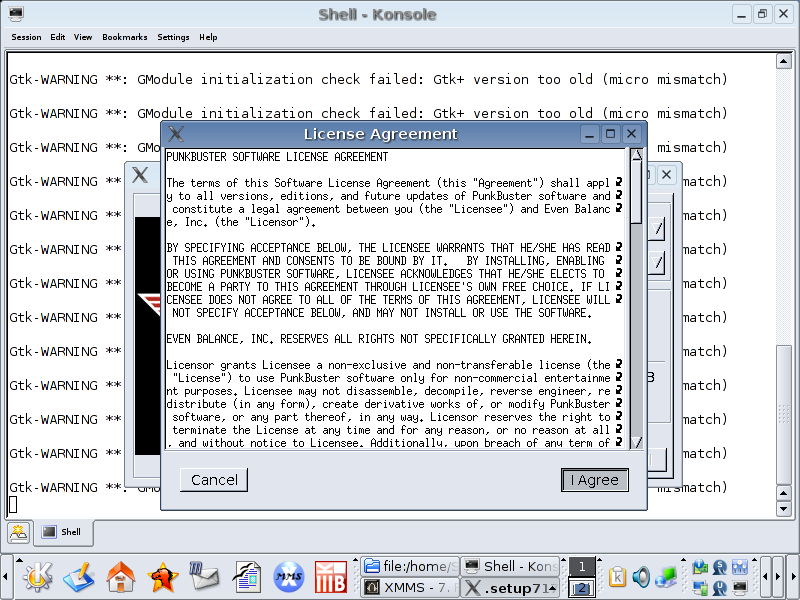Click the I Agree button
The height and width of the screenshot is (600, 800).
tap(594, 480)
